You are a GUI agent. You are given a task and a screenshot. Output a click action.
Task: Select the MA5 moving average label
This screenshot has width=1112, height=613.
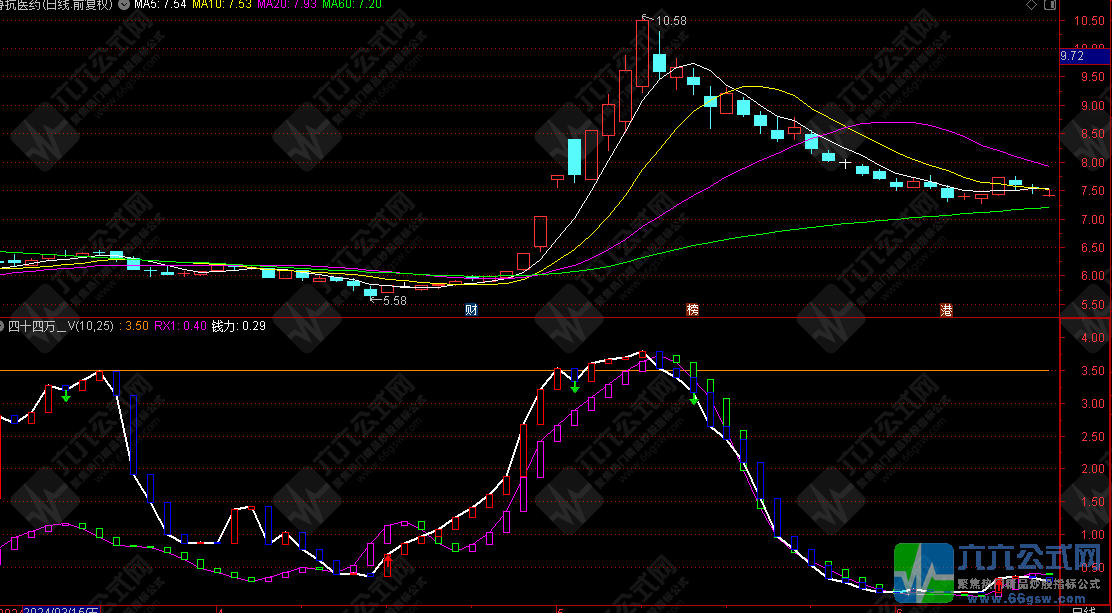tap(160, 6)
